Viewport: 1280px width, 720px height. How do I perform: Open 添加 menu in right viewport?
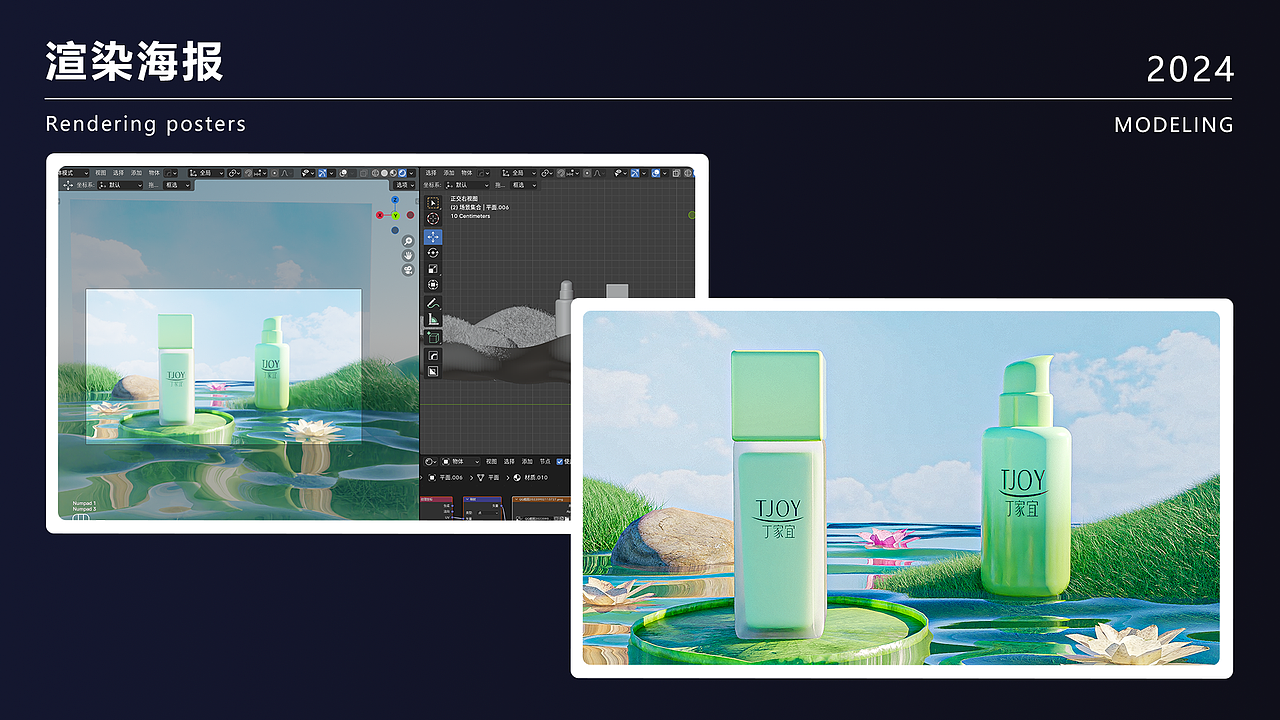click(449, 173)
